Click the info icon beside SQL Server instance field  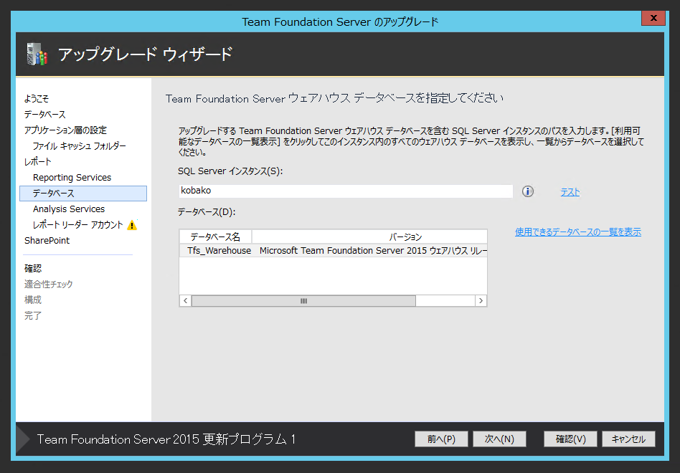[527, 191]
